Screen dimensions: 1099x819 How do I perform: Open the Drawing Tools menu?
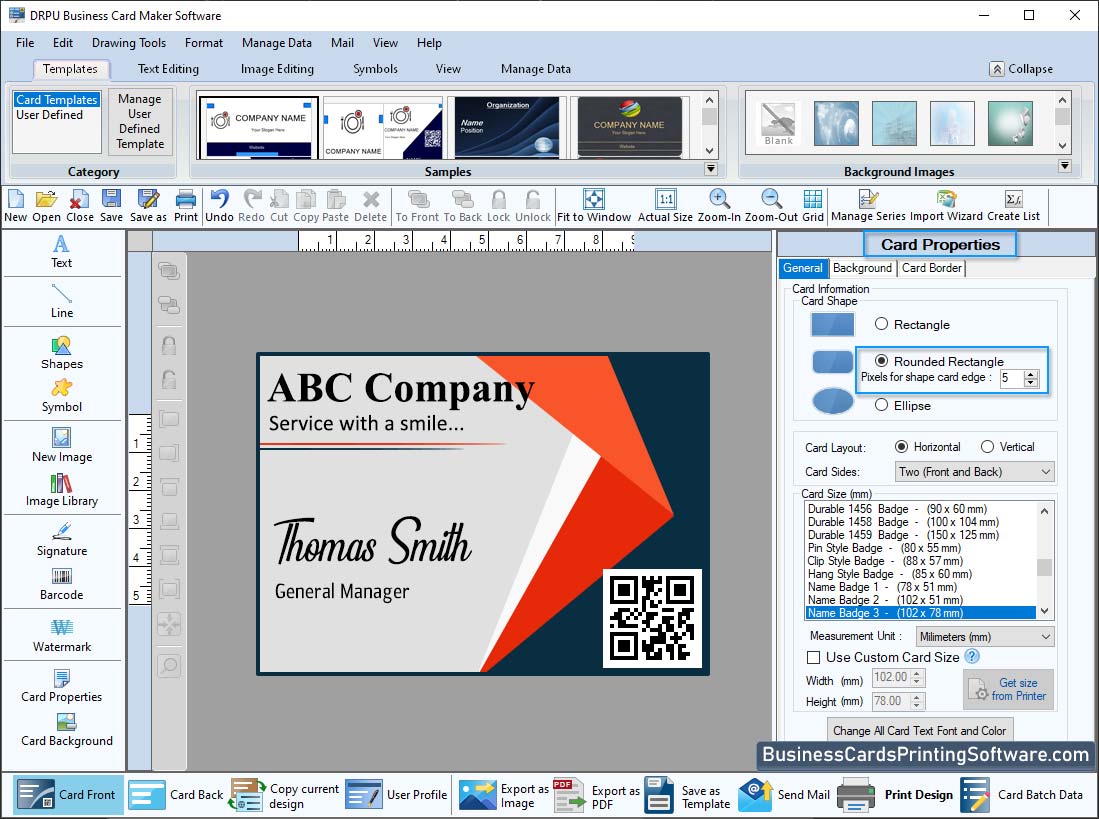click(x=129, y=43)
